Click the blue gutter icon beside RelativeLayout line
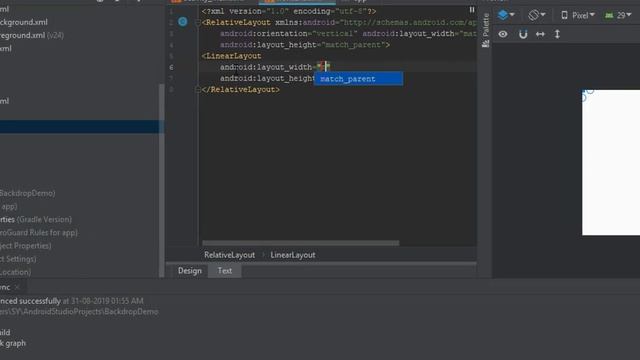 (182, 22)
